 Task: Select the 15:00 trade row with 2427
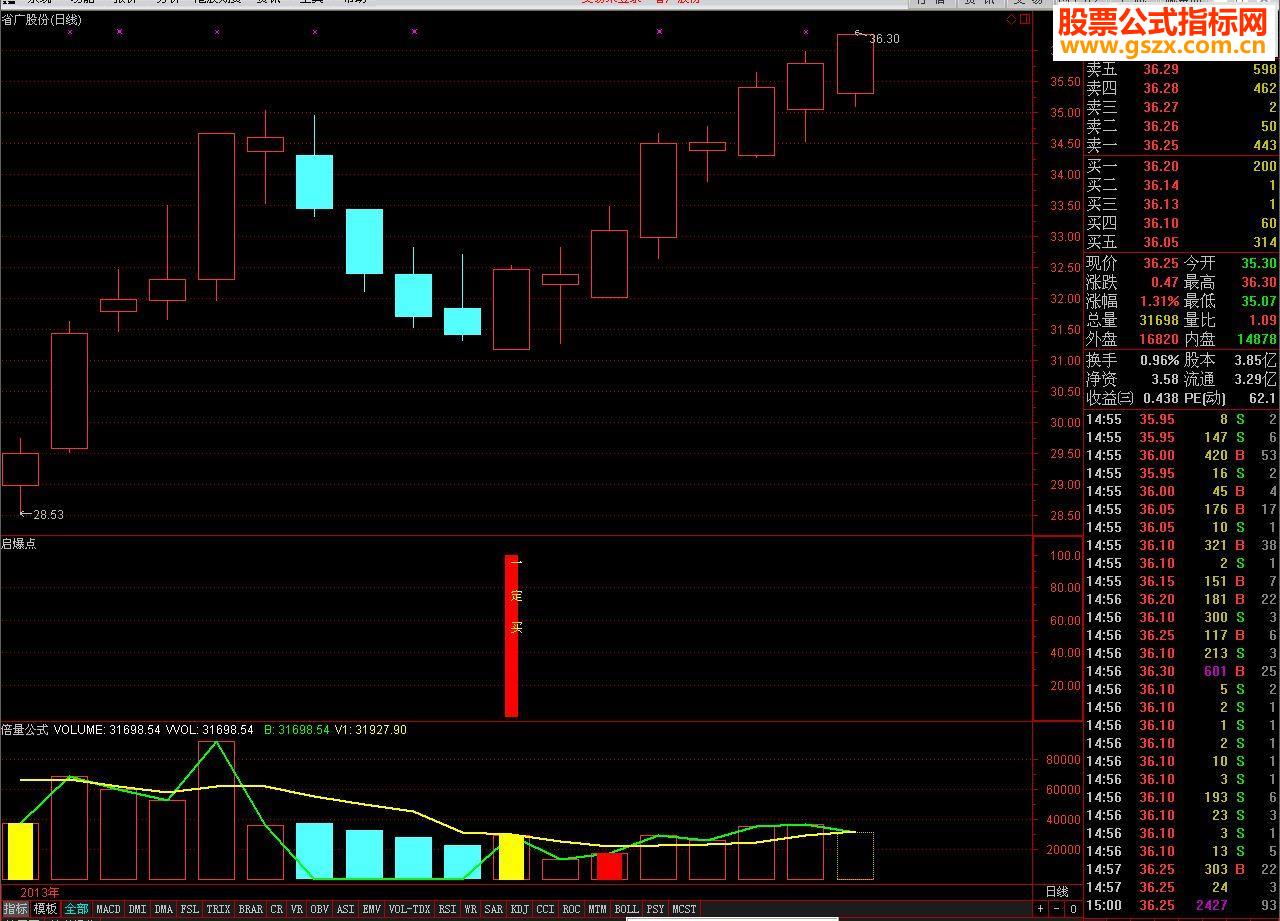1181,905
